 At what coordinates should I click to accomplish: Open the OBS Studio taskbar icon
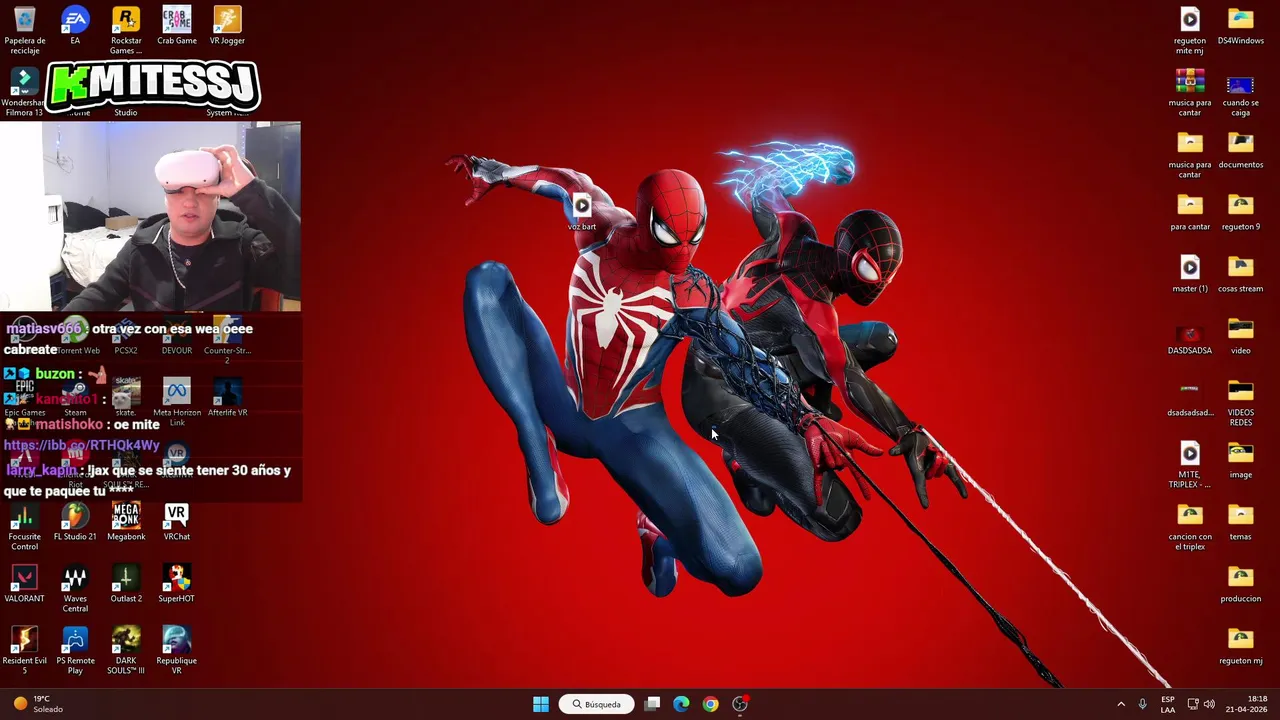click(740, 704)
